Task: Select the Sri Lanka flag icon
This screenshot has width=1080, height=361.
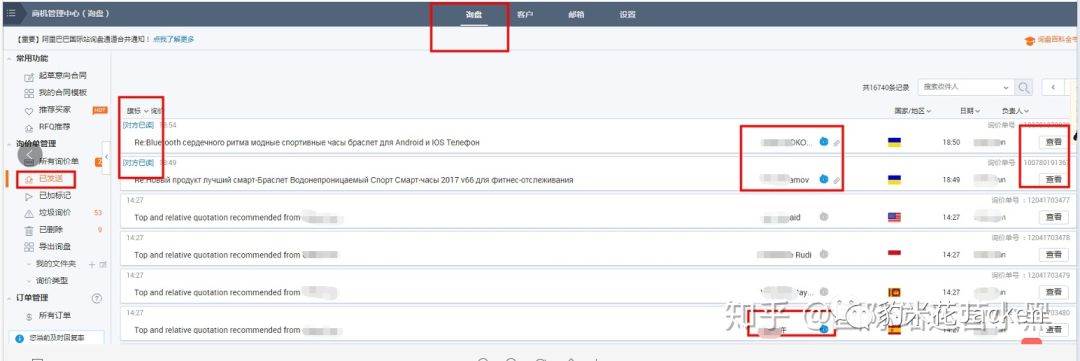Action: [x=894, y=292]
